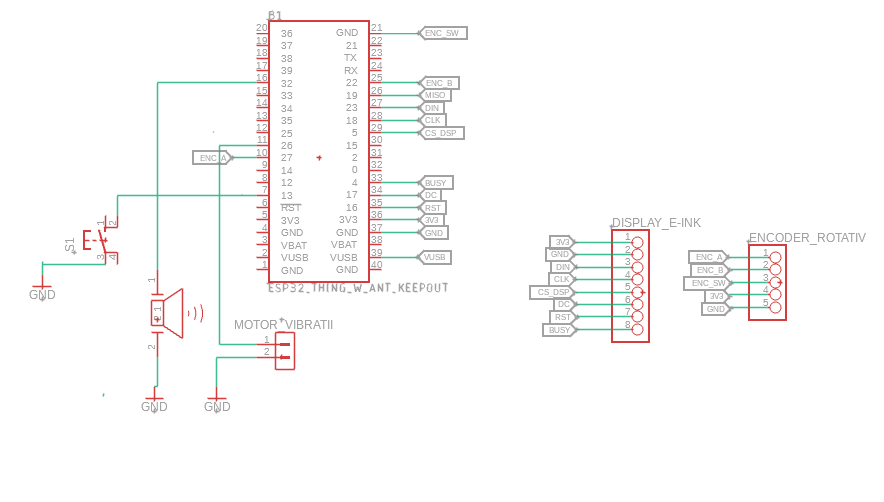Click the ENC_A label on ENCODER_ROTATIV connector

(709, 257)
